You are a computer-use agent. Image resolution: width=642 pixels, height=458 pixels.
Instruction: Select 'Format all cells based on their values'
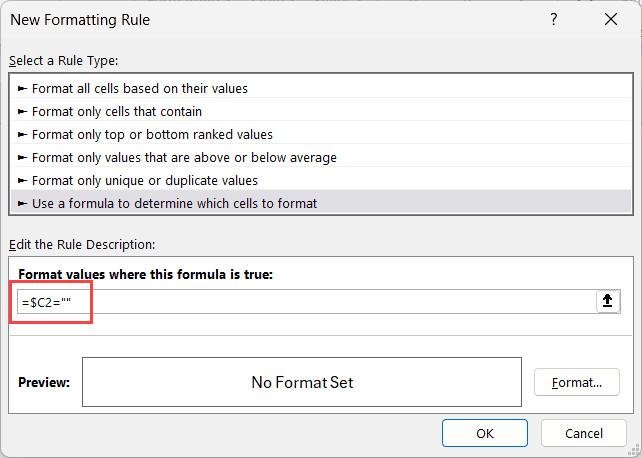(139, 89)
